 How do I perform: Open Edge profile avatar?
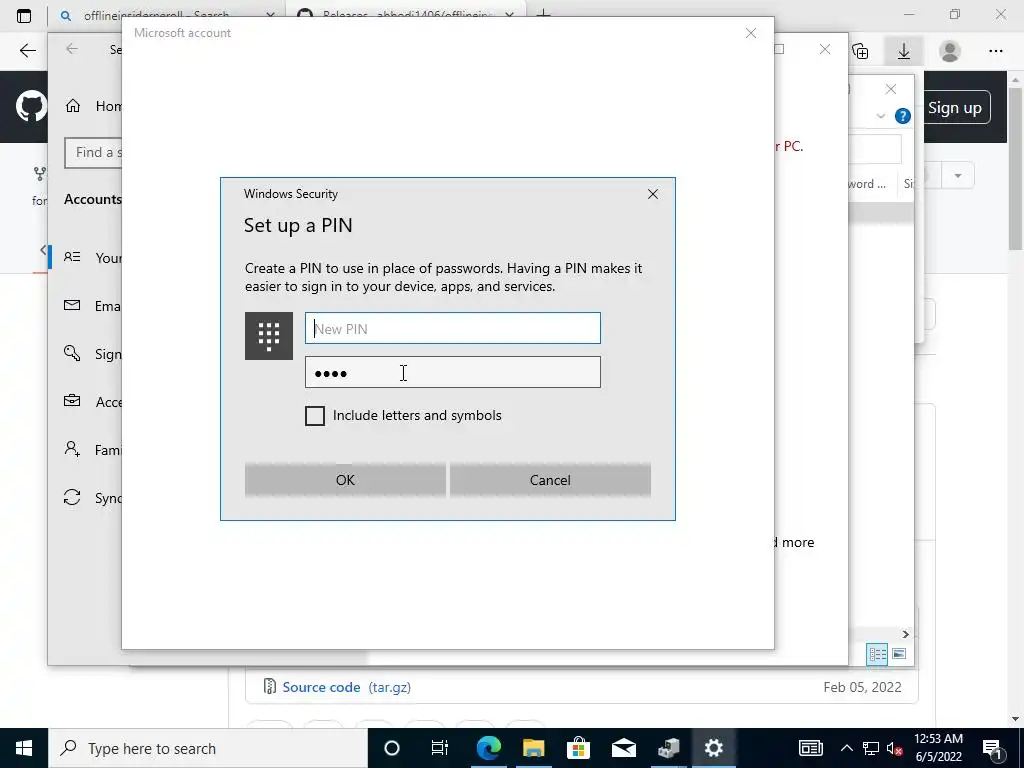(x=950, y=51)
